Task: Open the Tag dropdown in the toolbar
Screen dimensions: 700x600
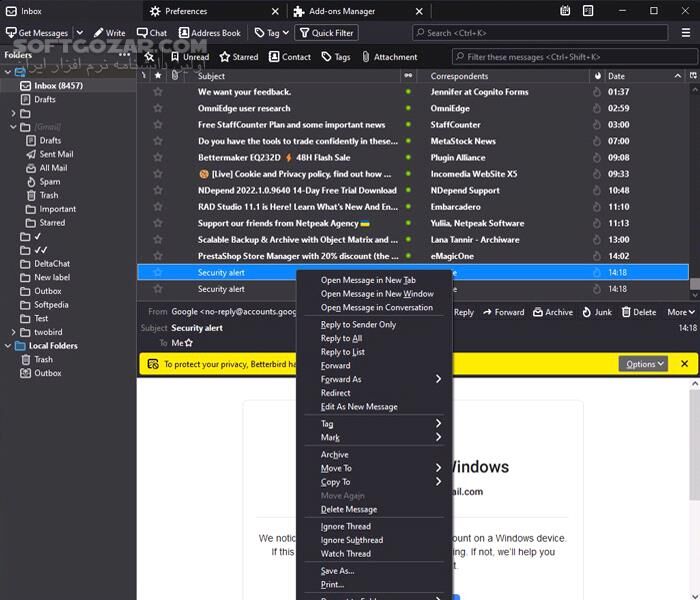Action: tap(271, 33)
